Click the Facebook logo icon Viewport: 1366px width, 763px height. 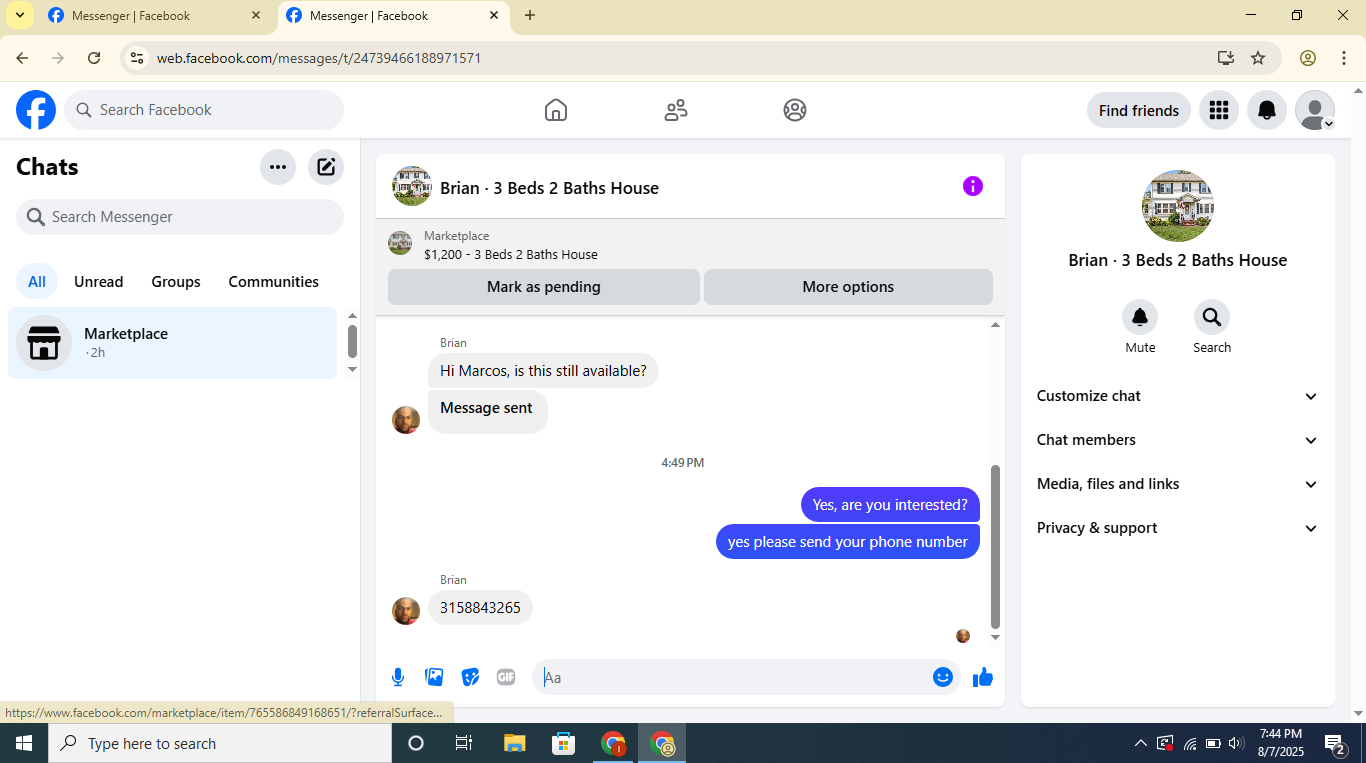click(36, 110)
